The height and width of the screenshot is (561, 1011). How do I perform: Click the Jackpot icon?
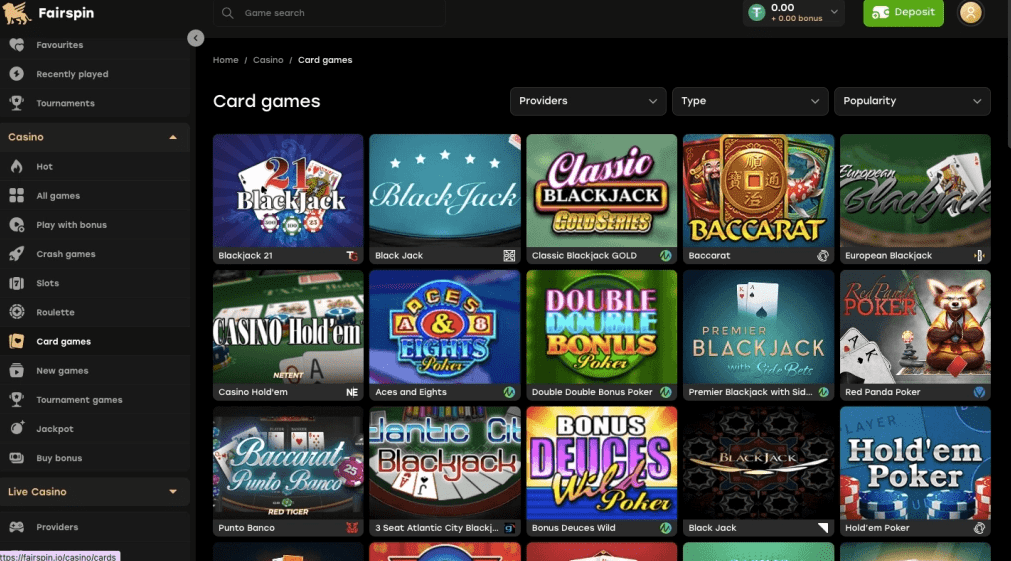pyautogui.click(x=17, y=429)
